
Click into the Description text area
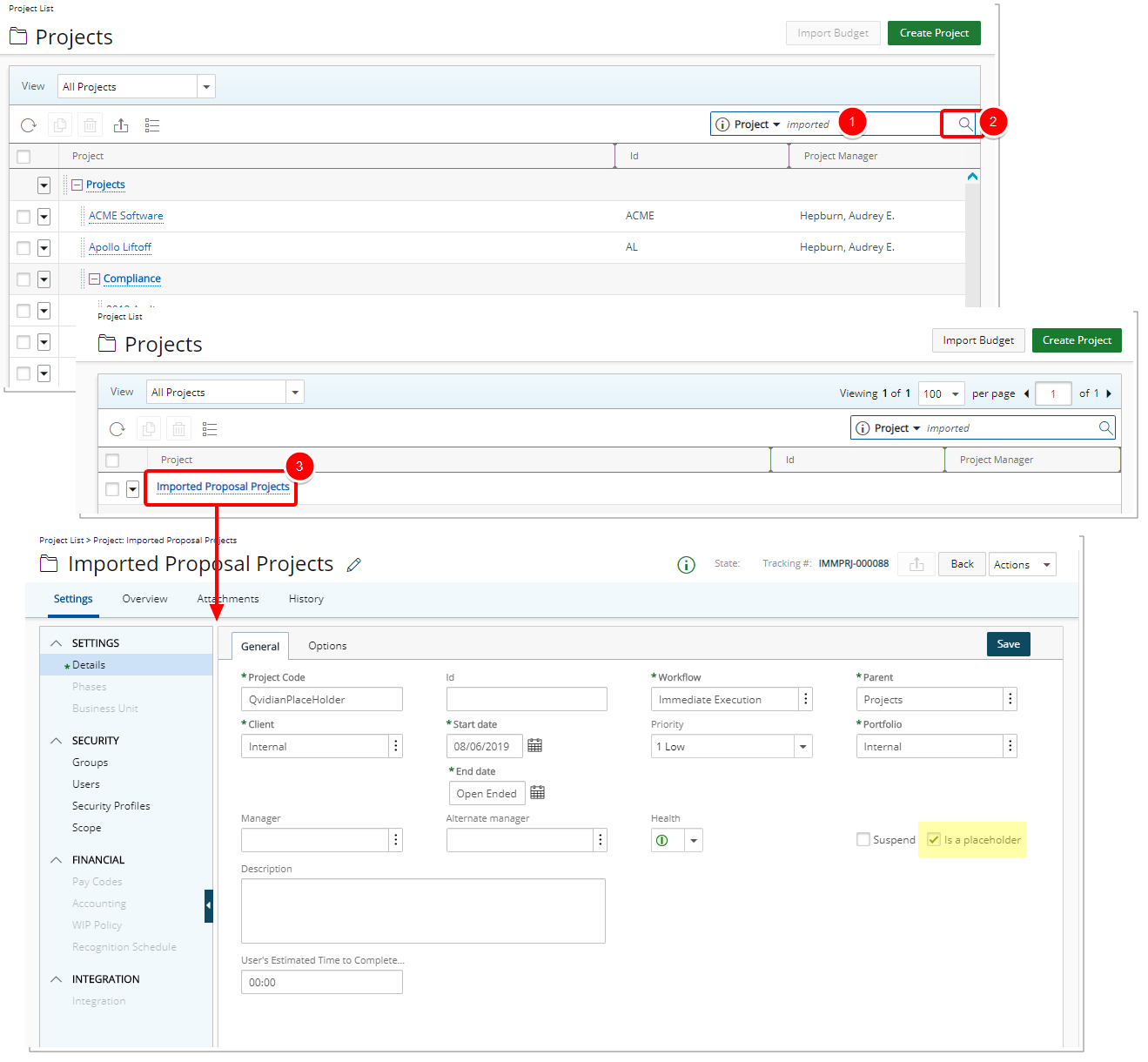[x=423, y=911]
